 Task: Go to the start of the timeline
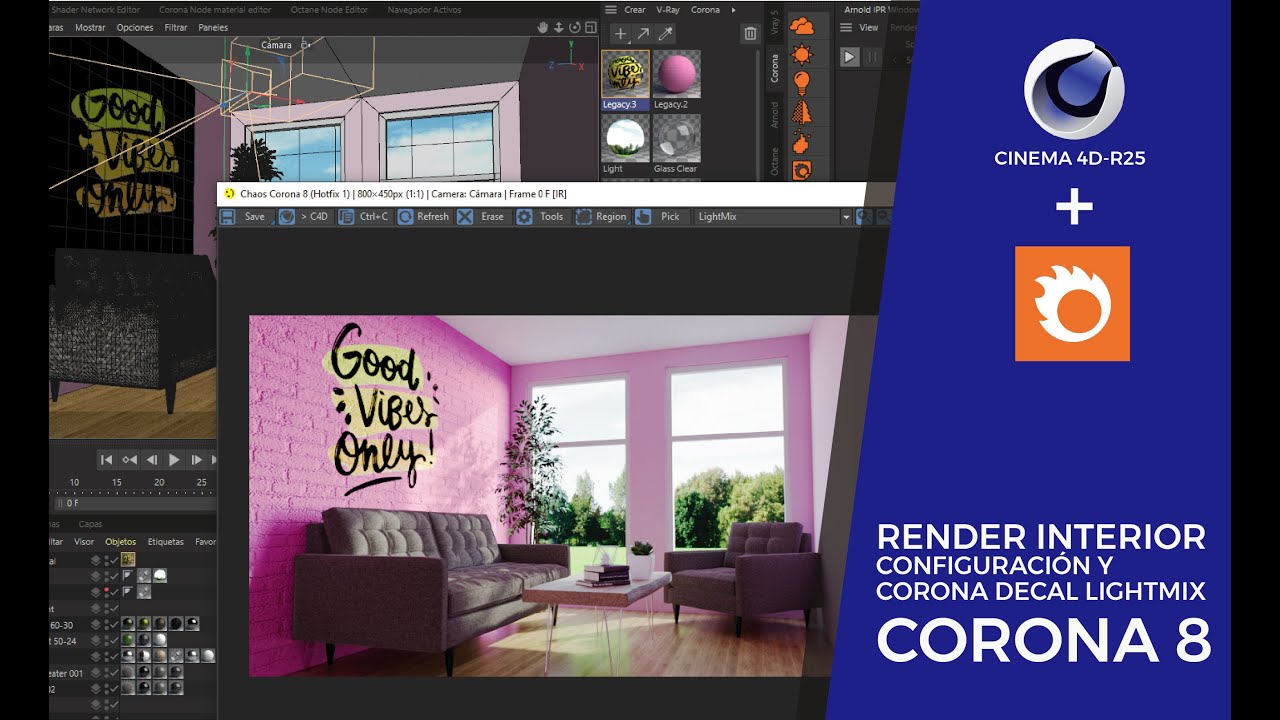[106, 460]
